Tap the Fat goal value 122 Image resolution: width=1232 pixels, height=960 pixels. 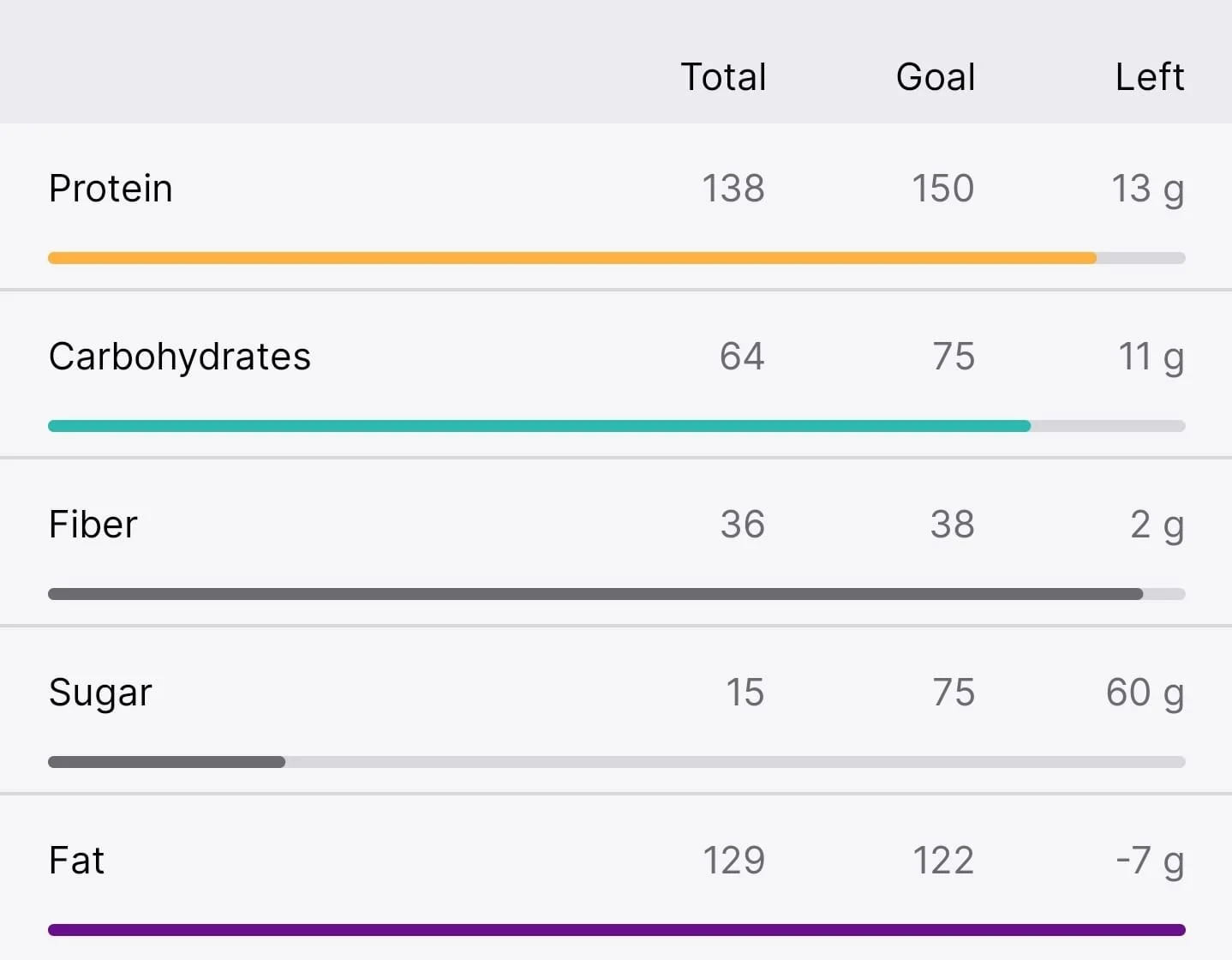pos(943,861)
